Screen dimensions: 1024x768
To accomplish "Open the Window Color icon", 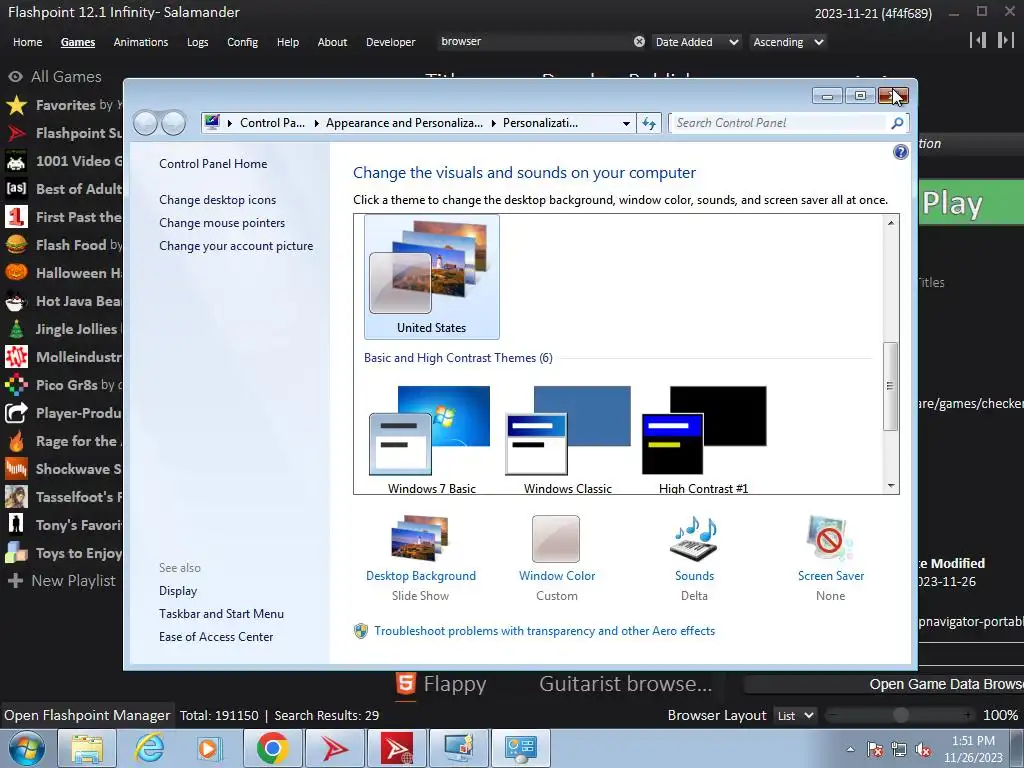I will (x=556, y=539).
